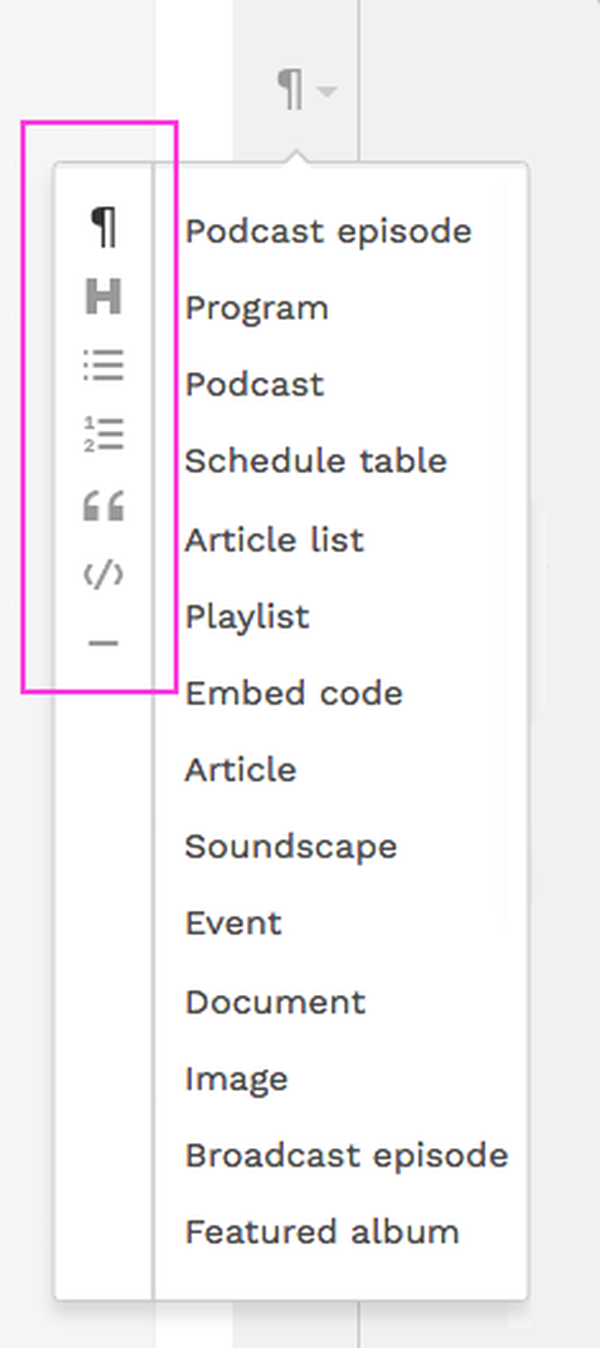Choose Embed code option
This screenshot has height=1348, width=600.
click(x=294, y=693)
